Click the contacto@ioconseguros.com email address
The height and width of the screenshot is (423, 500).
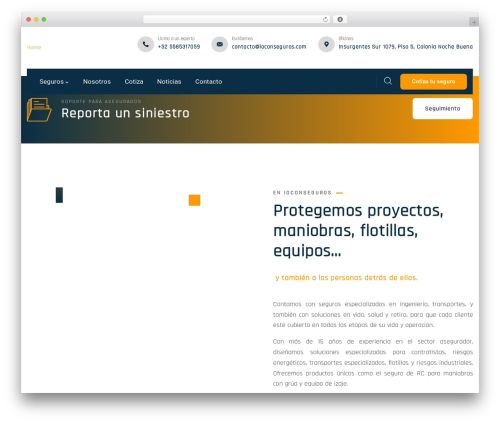[269, 47]
